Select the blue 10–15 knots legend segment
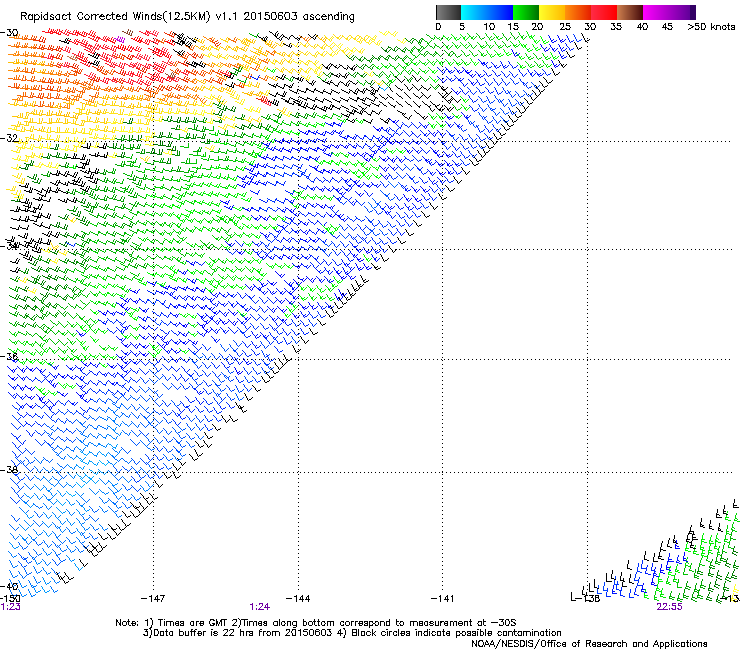 (x=500, y=12)
